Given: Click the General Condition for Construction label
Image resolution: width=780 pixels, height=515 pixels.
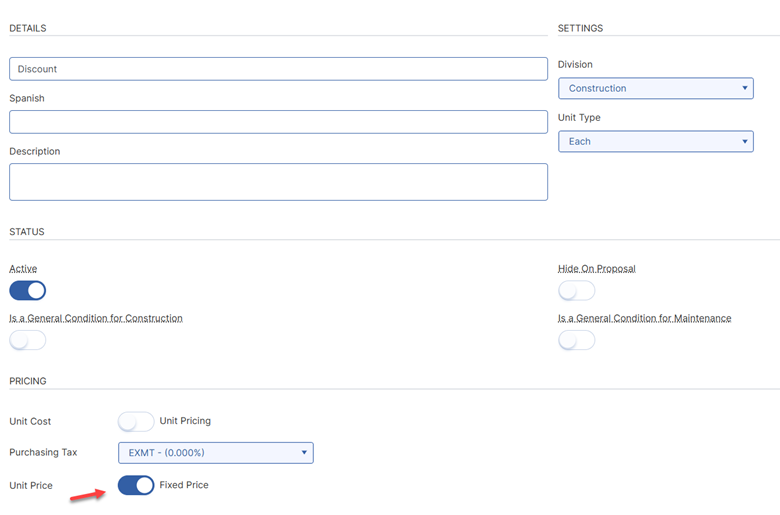Looking at the screenshot, I should [96, 318].
